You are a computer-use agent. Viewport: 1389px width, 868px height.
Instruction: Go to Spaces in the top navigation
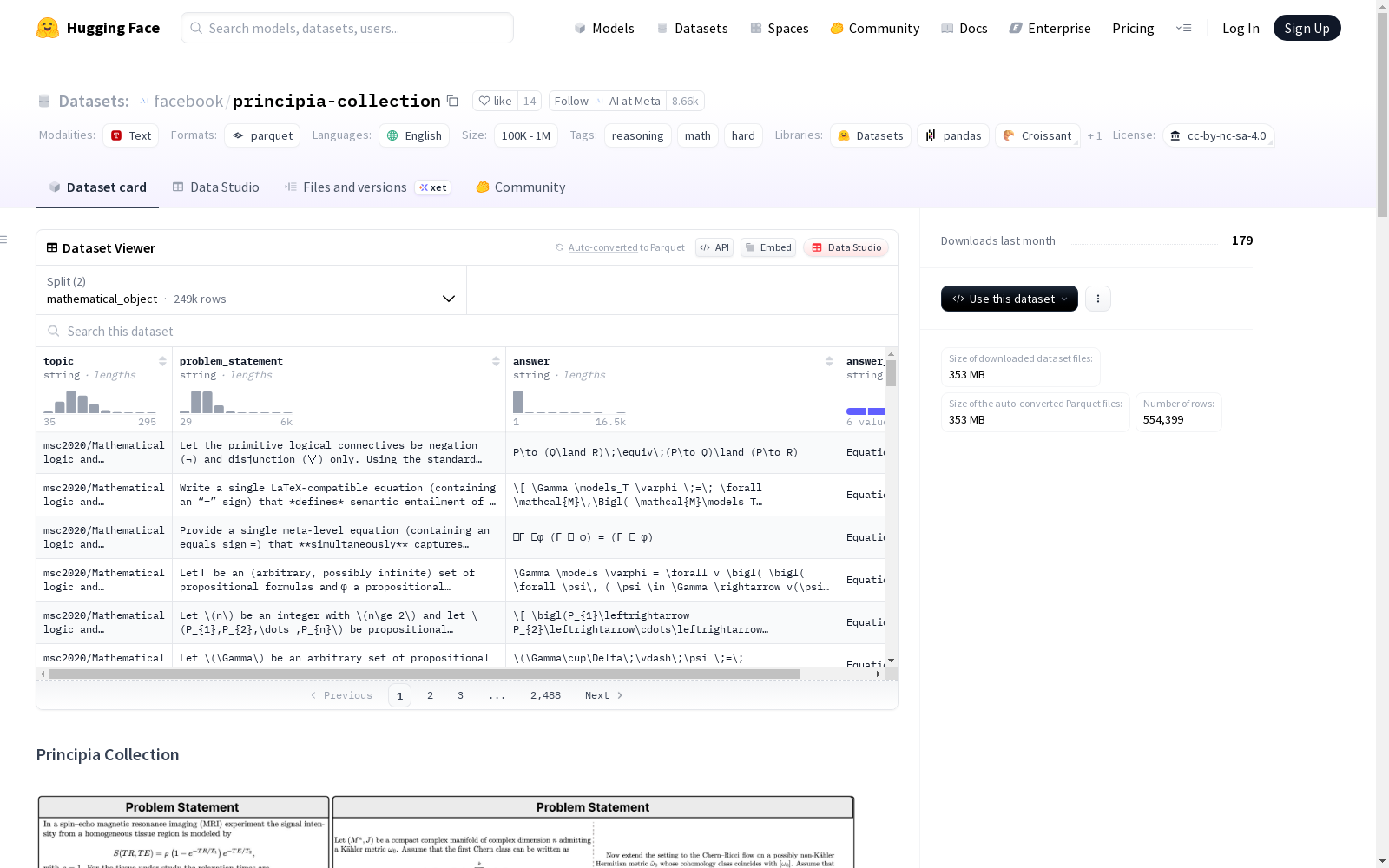tap(780, 28)
